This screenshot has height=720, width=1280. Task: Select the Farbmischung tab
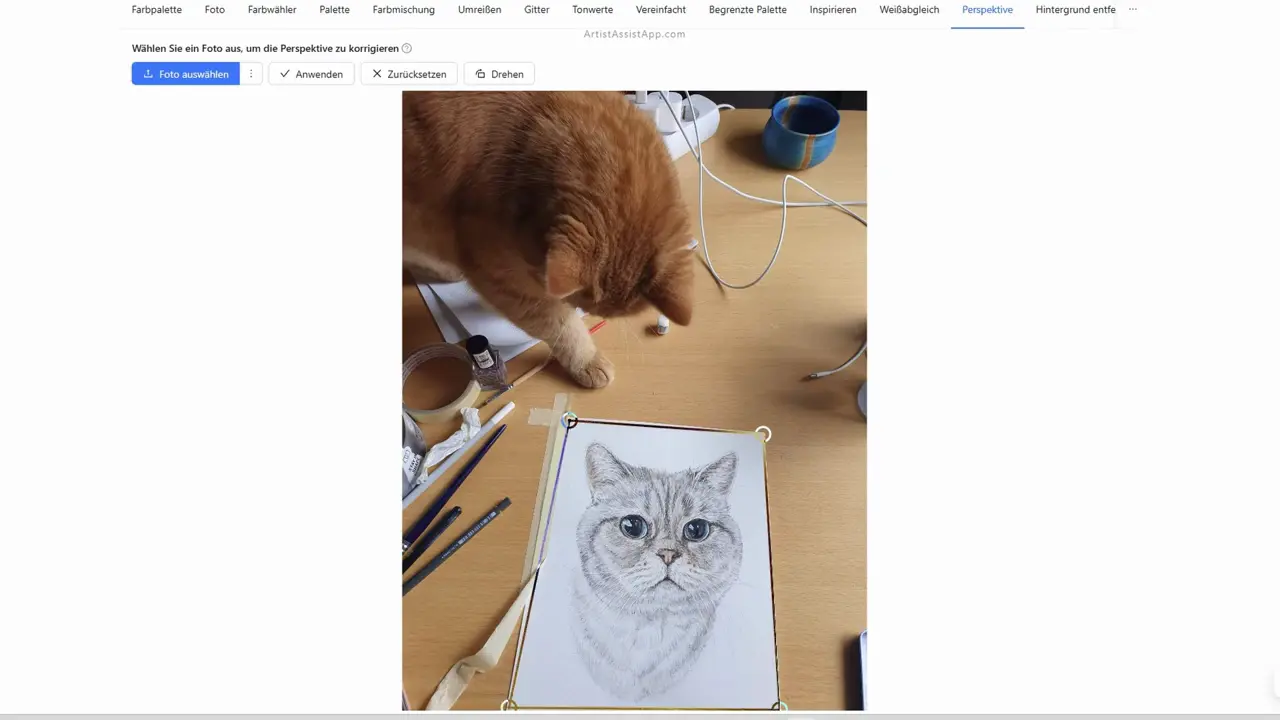pyautogui.click(x=403, y=10)
